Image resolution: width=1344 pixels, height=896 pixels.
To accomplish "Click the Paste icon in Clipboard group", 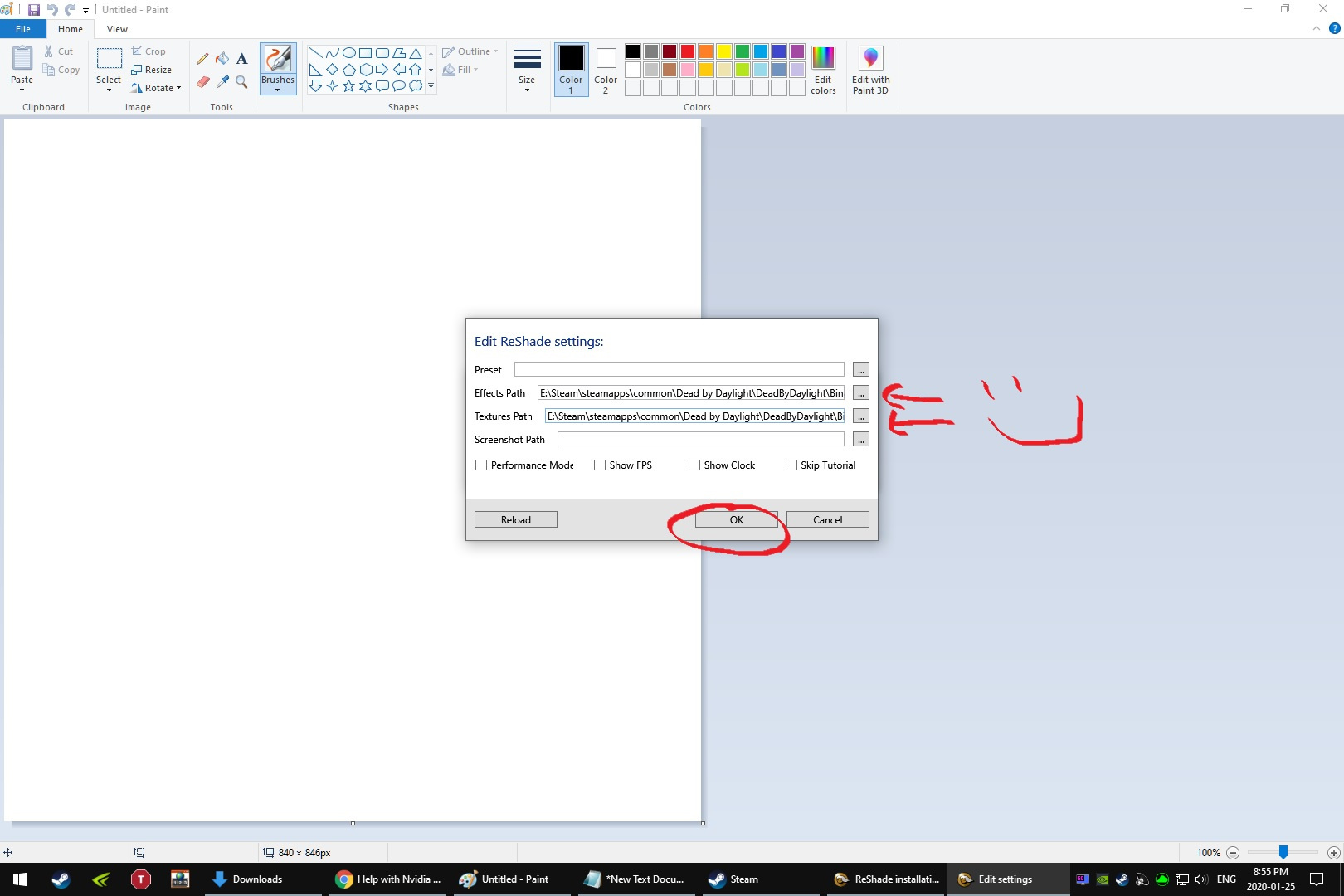I will [x=22, y=59].
